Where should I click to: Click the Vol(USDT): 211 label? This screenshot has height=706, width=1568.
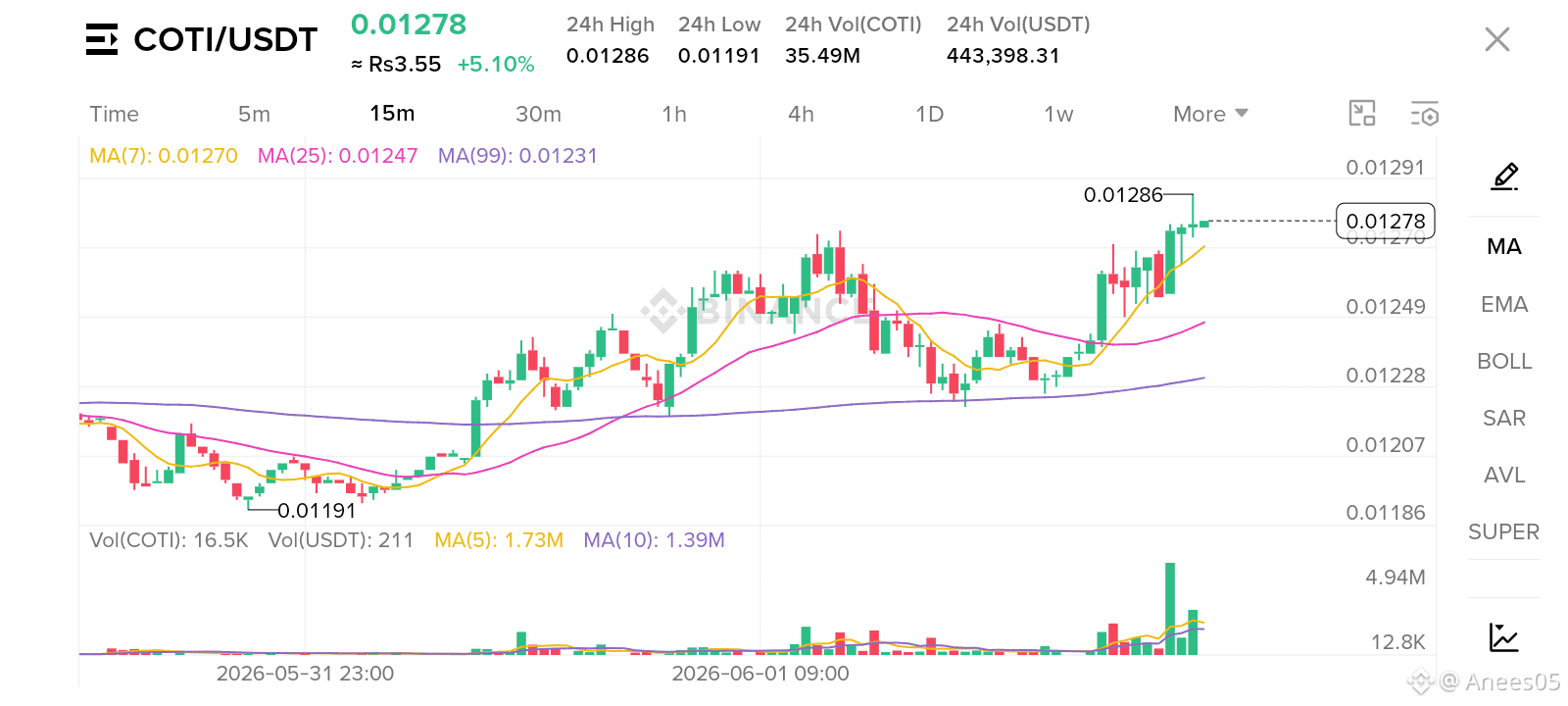coord(341,540)
